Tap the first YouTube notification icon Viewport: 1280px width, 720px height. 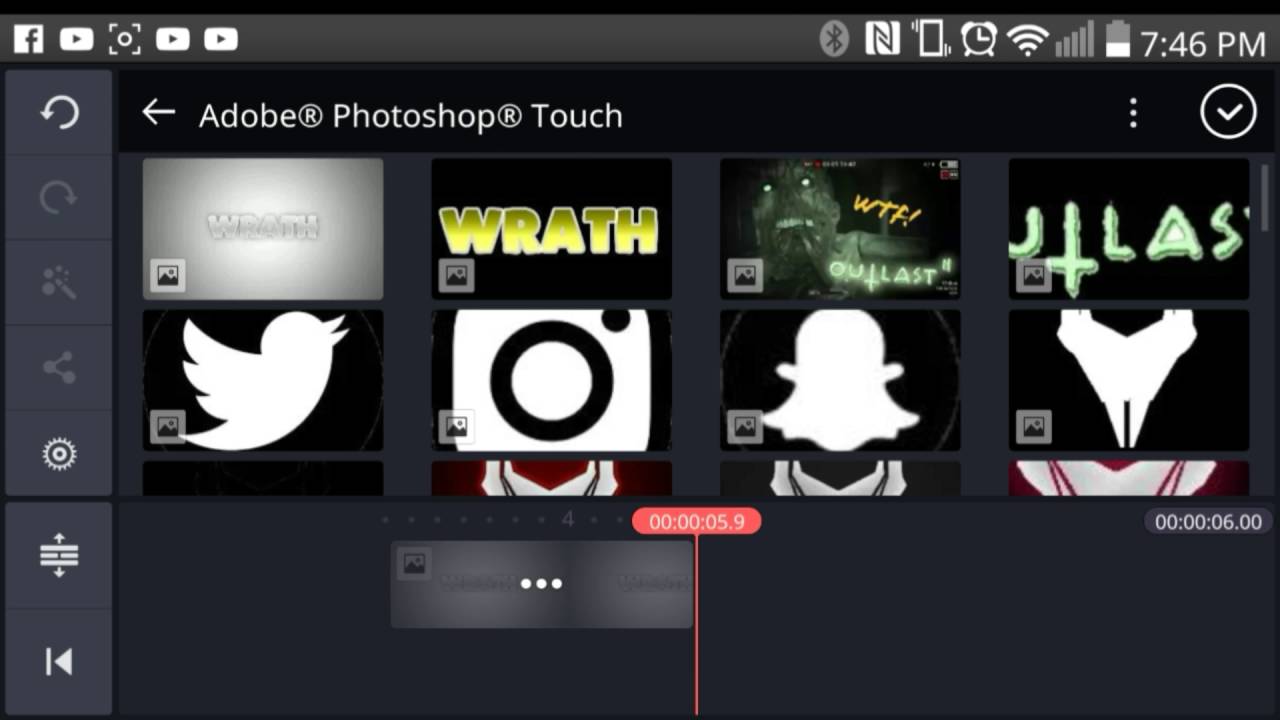(76, 39)
